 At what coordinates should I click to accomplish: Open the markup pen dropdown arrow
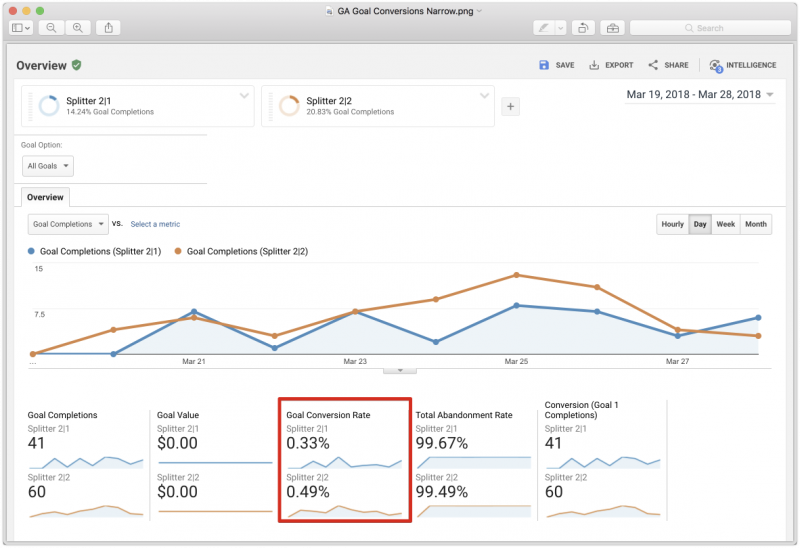(561, 28)
